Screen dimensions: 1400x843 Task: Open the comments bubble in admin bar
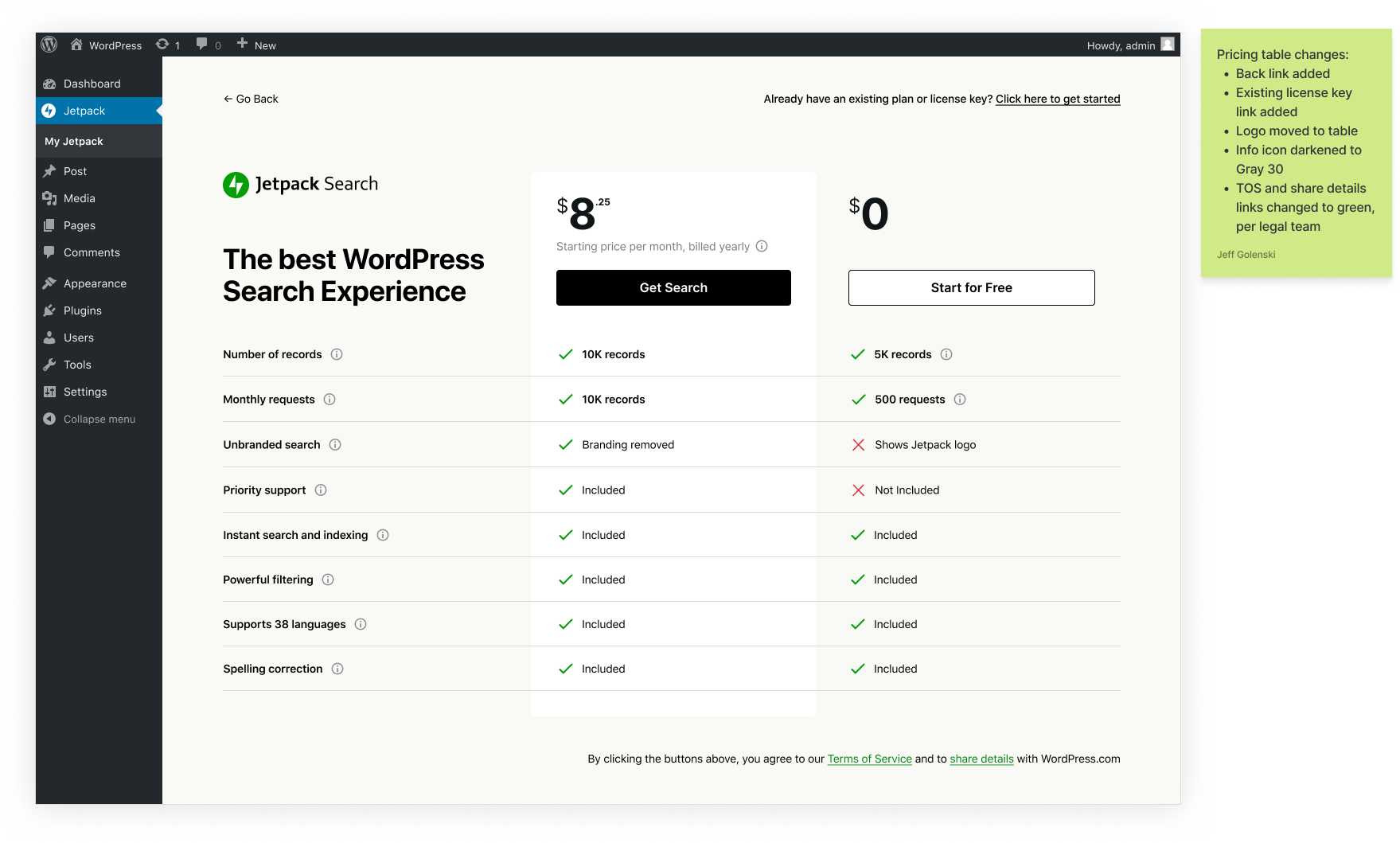tap(202, 44)
